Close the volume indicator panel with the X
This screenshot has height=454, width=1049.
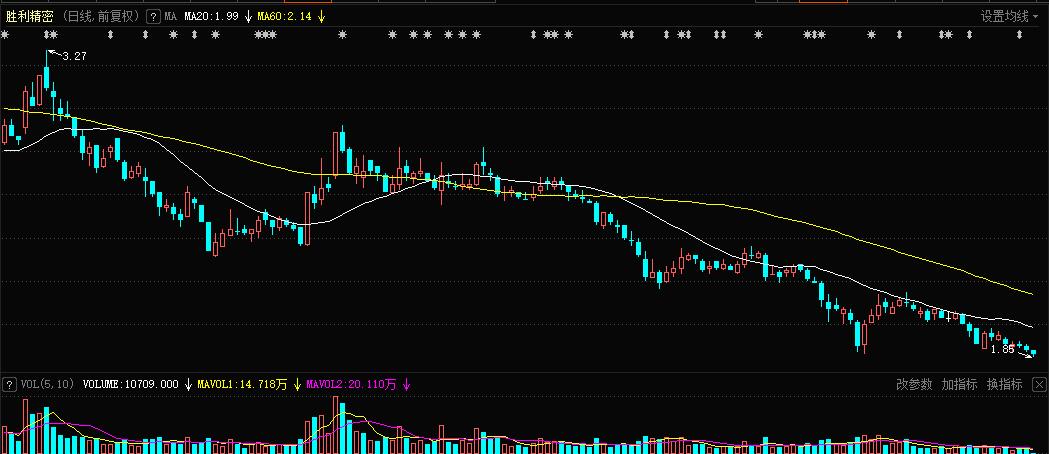tap(1039, 384)
